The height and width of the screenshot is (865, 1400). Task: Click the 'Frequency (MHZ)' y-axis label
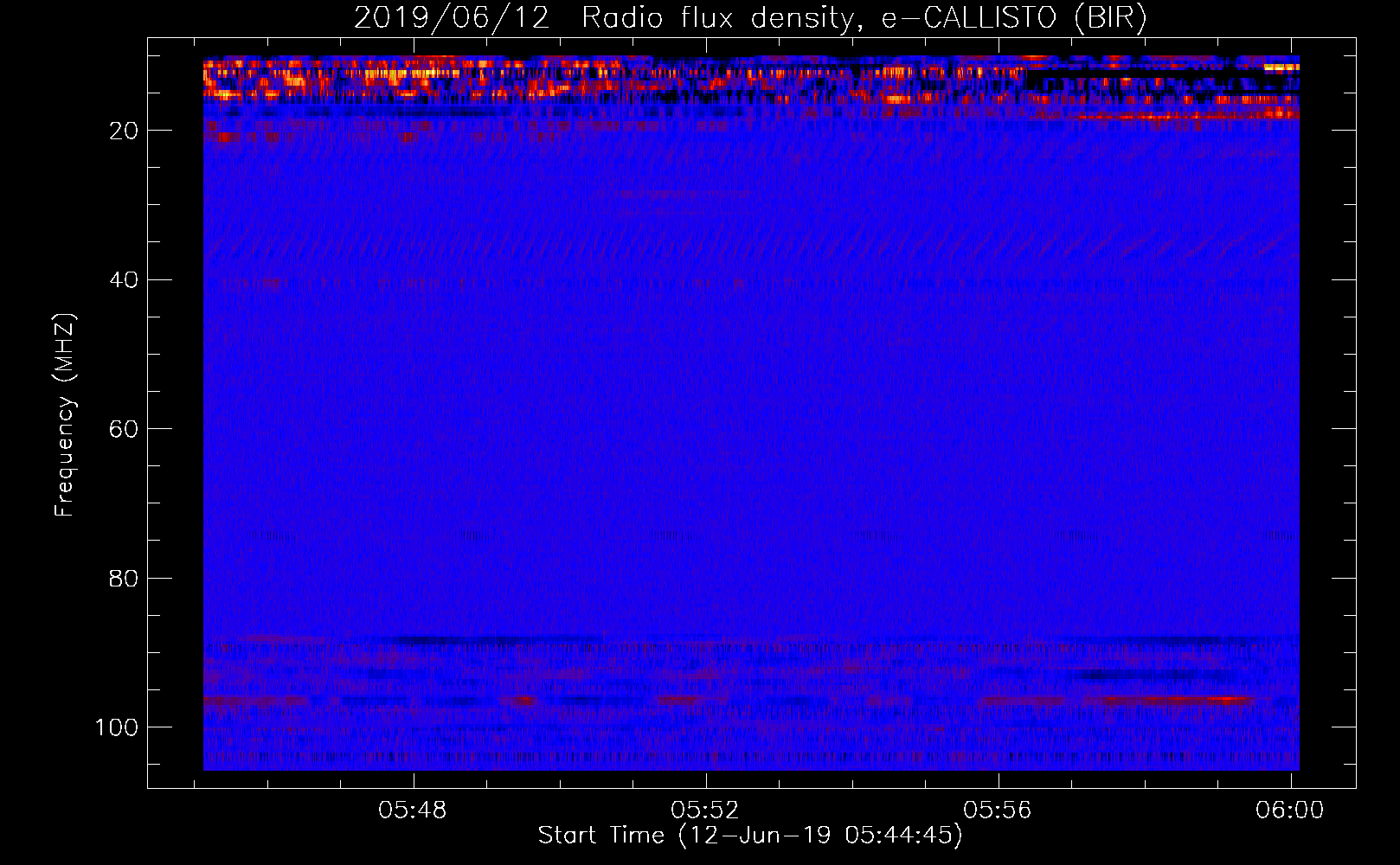[x=65, y=415]
